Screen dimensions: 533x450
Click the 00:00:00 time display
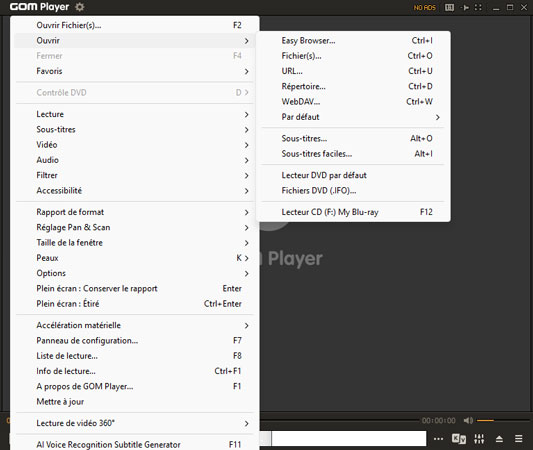439,420
